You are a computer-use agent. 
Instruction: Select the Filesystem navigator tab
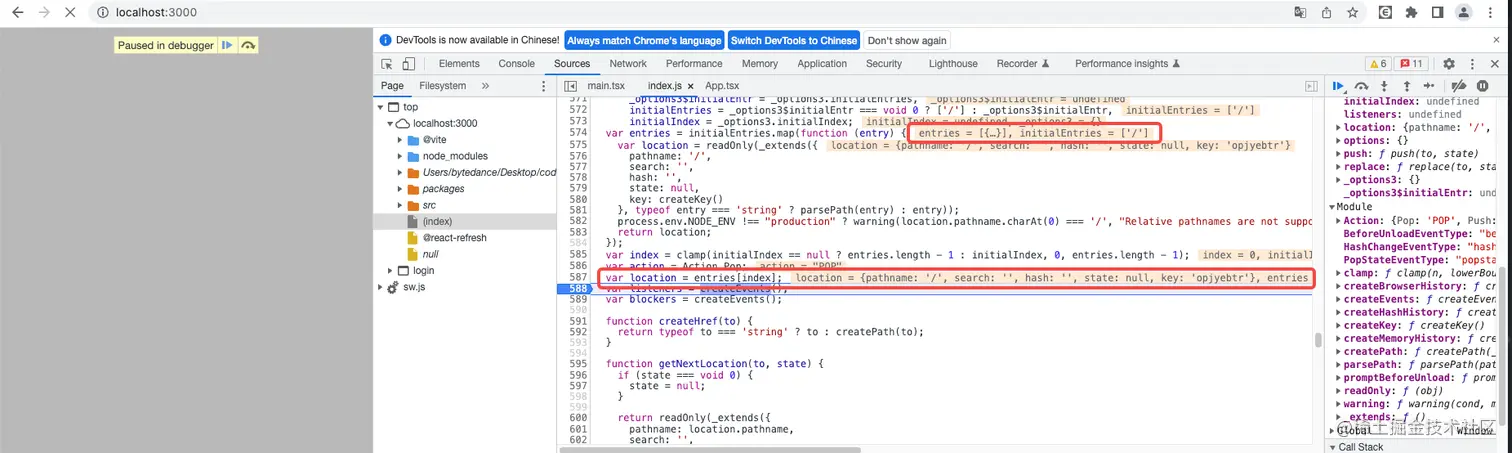pos(443,87)
